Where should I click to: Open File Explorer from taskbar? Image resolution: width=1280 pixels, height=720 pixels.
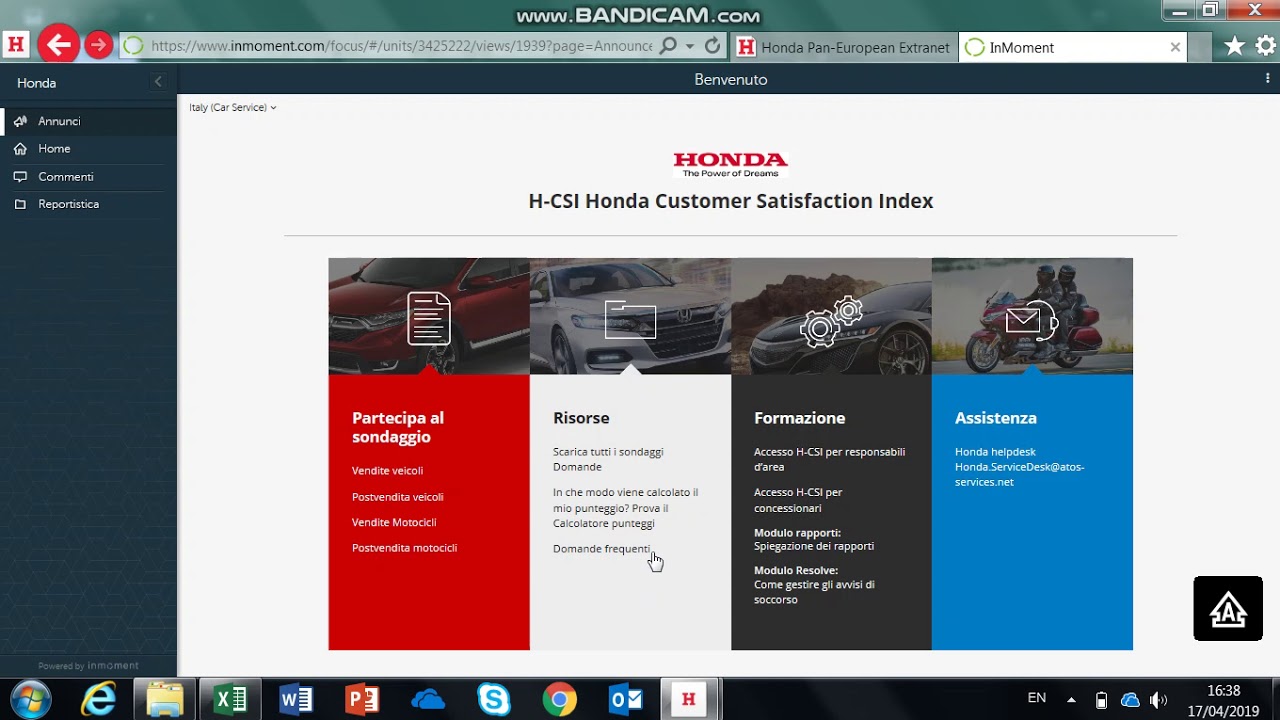click(164, 699)
